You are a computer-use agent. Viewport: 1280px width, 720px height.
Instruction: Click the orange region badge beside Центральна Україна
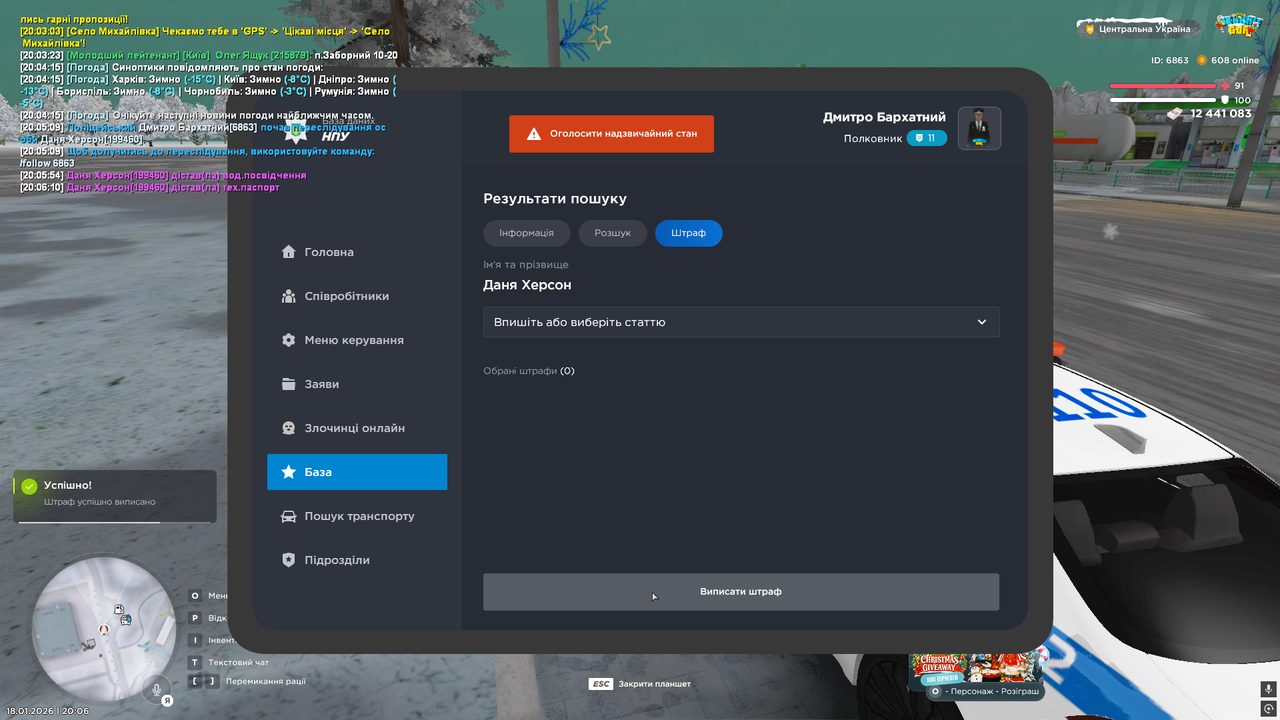coord(1088,29)
